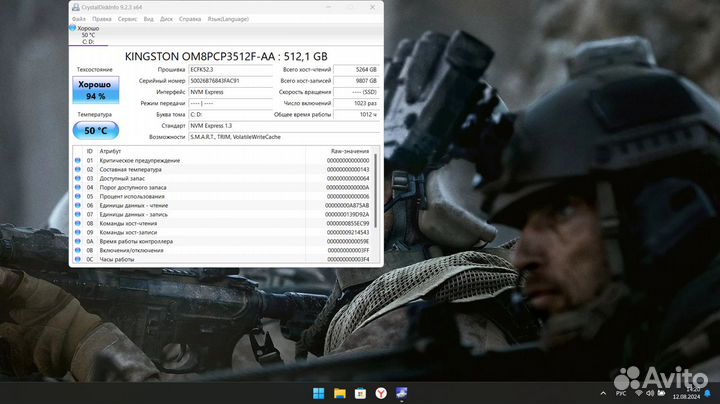
Task: Click the total host writes value 9807 GB
Action: (356, 81)
